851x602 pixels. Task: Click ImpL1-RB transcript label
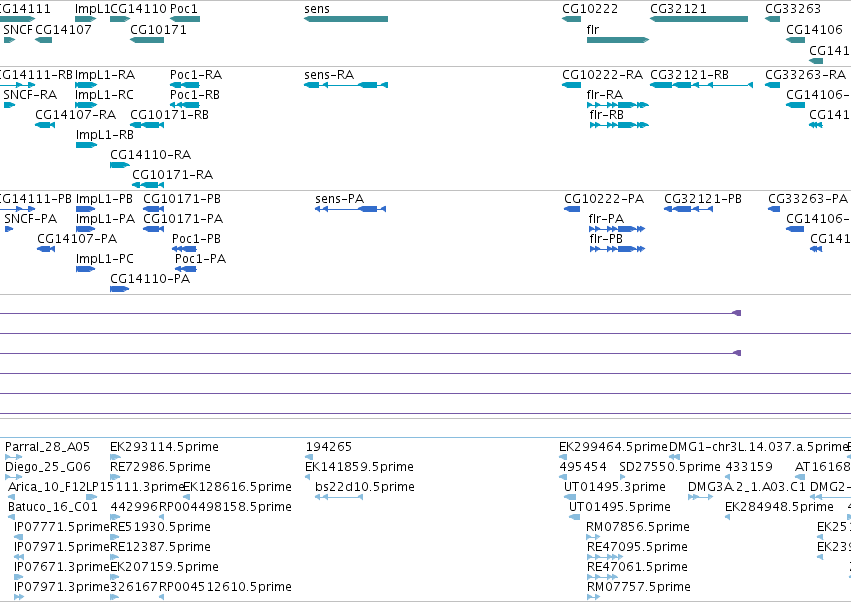click(x=105, y=135)
